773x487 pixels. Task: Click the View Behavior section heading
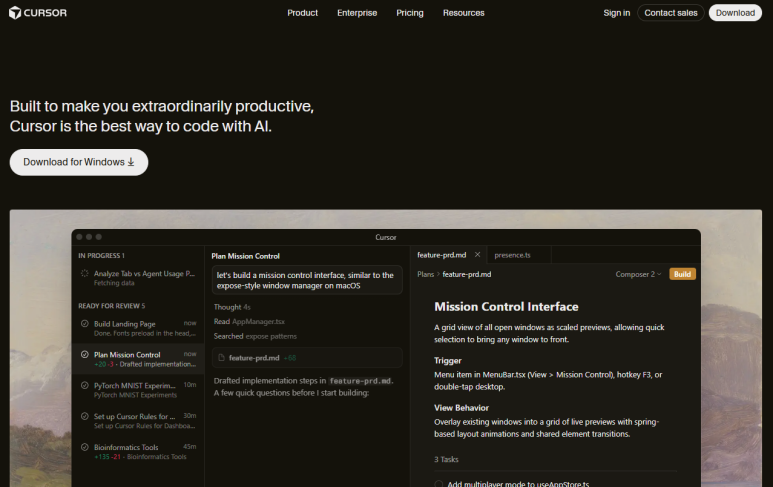pyautogui.click(x=461, y=408)
